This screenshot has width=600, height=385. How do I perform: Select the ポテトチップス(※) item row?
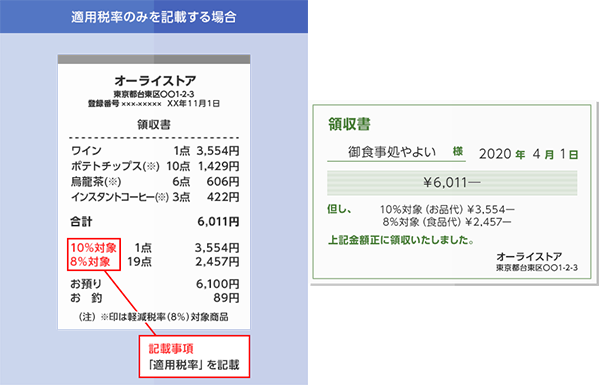(155, 166)
